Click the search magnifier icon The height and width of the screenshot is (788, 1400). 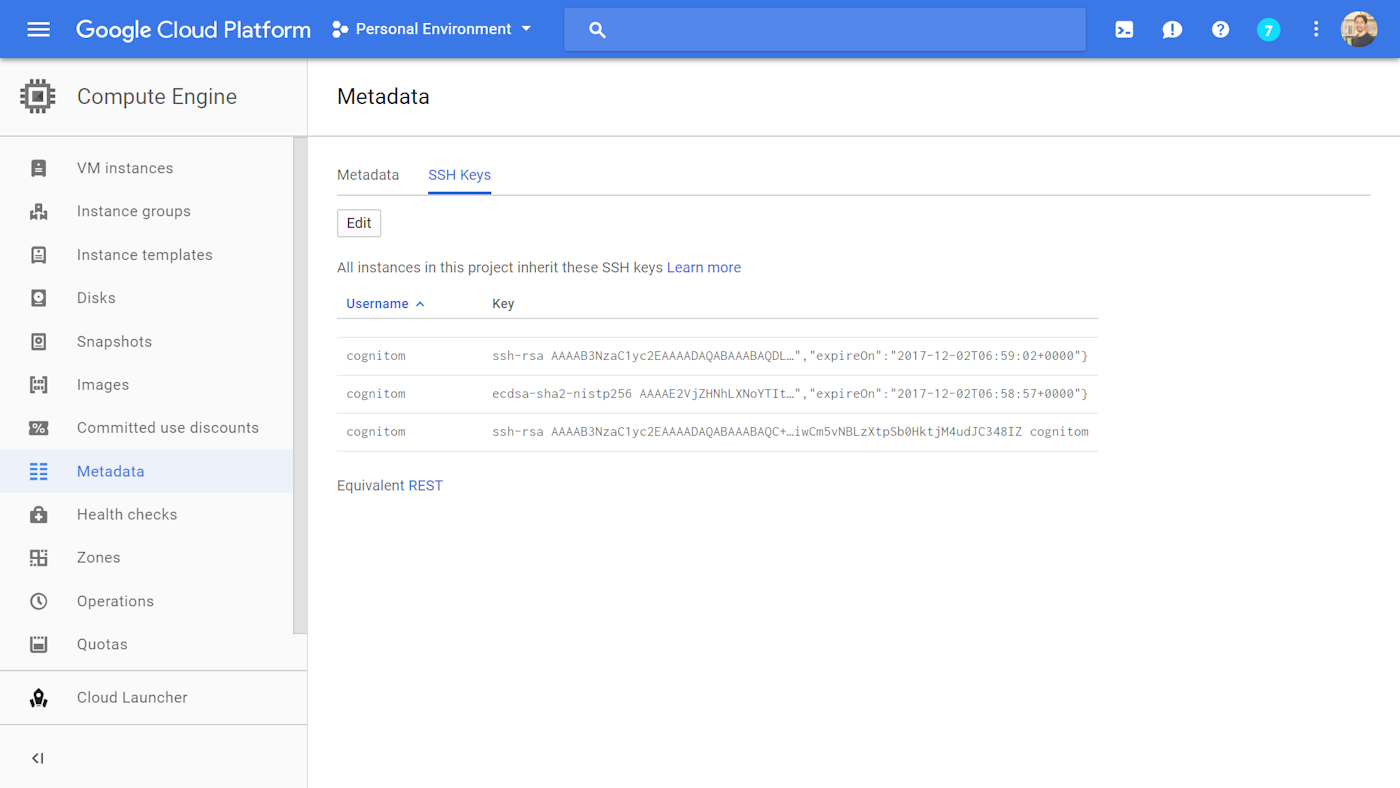coord(597,30)
